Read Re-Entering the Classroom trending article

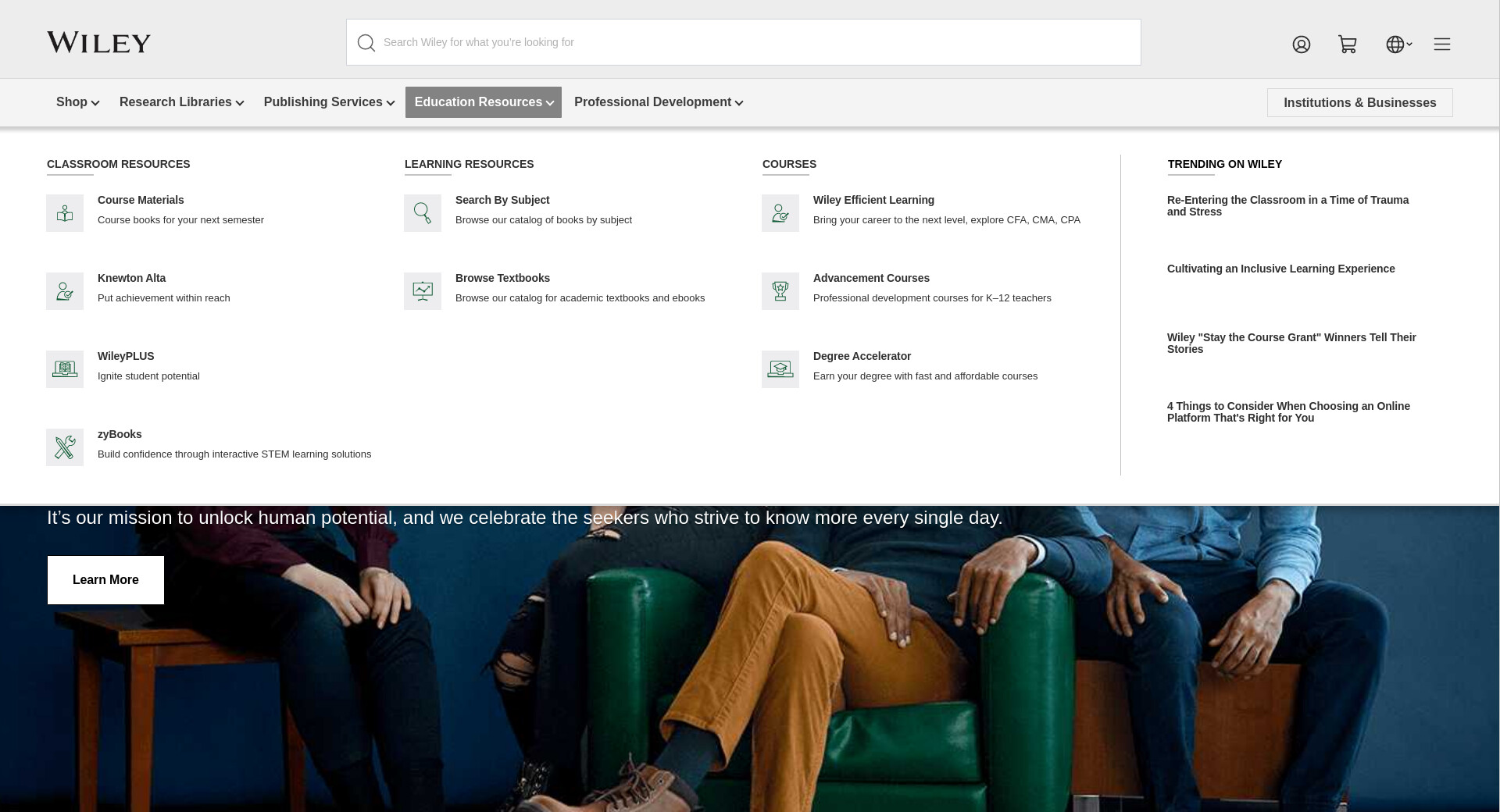[x=1288, y=206]
